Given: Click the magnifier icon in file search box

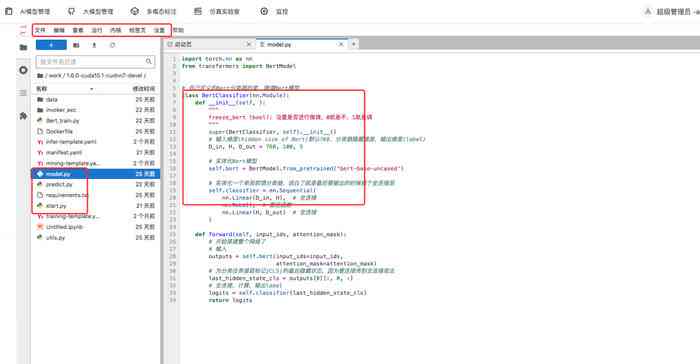Looking at the screenshot, I should point(149,61).
